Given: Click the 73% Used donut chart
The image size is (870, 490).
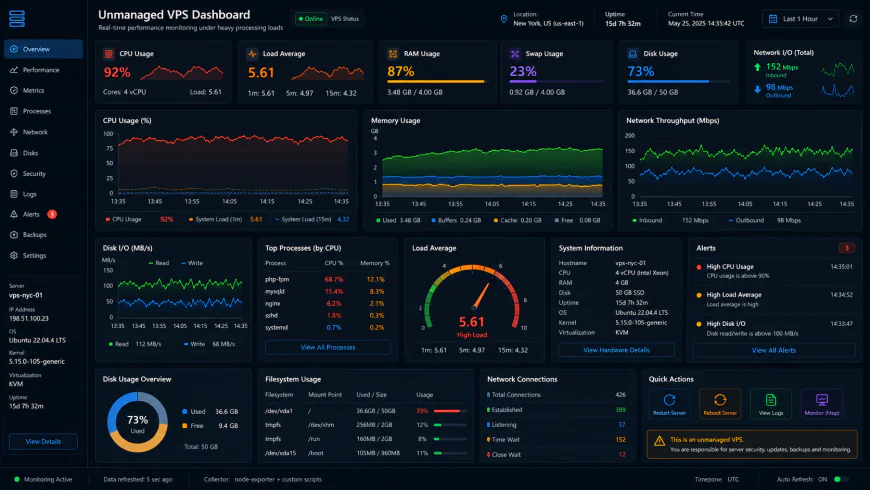Looking at the screenshot, I should (x=137, y=422).
